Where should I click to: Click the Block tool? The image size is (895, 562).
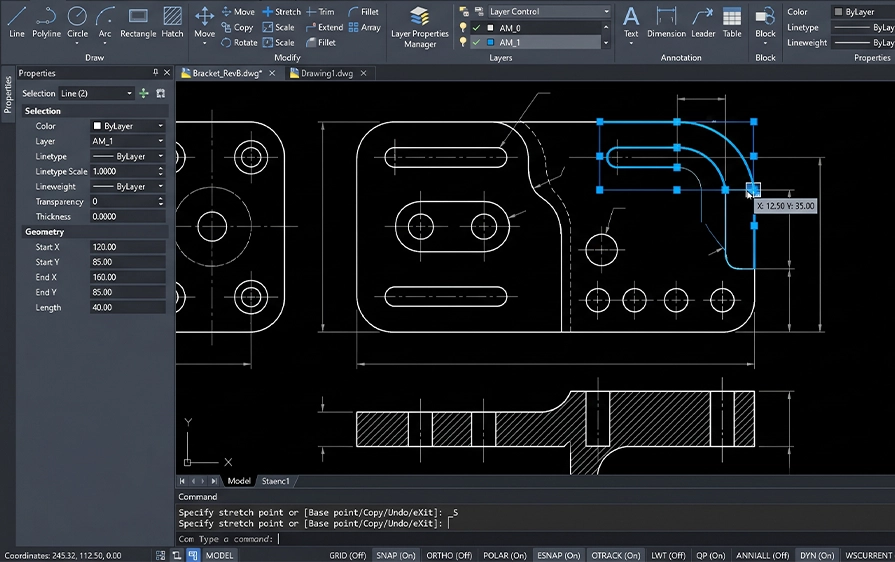(x=765, y=22)
